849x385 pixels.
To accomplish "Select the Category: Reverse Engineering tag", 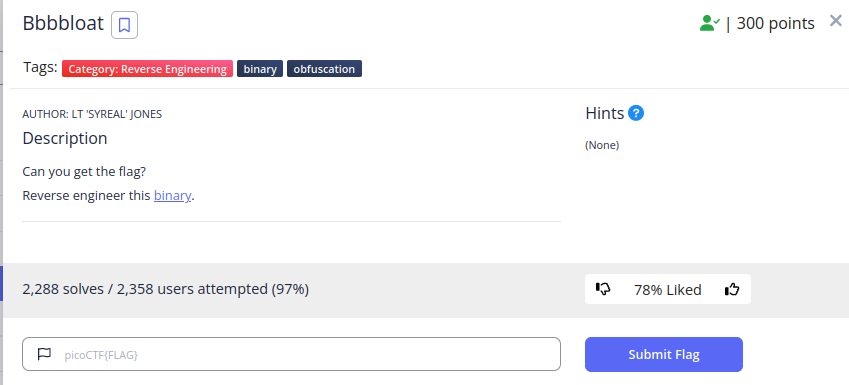I will point(147,69).
